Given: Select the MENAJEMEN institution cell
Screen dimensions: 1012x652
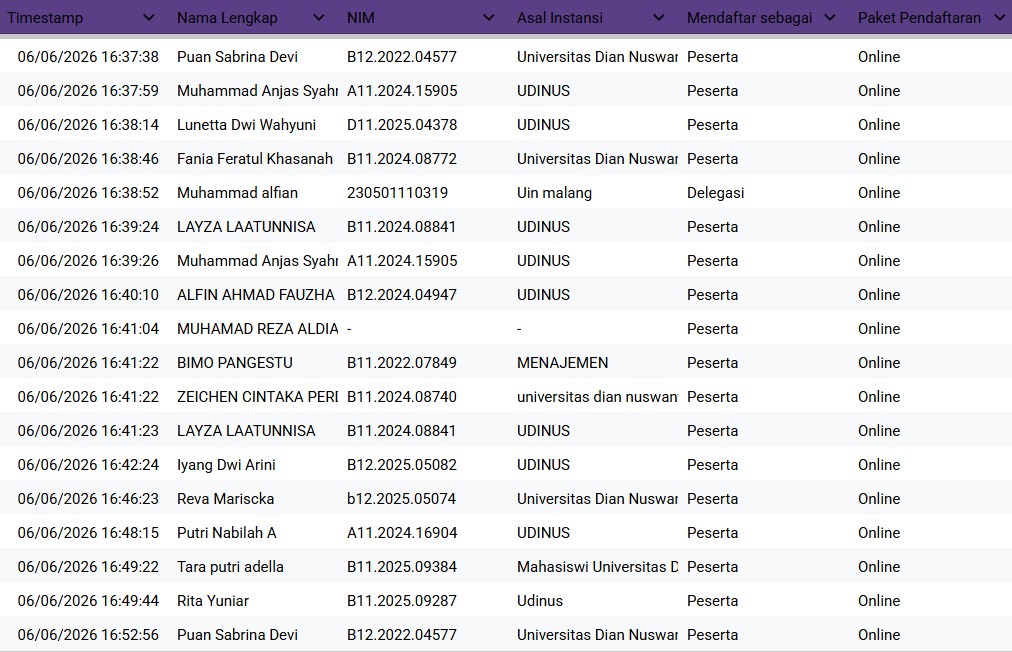Looking at the screenshot, I should (595, 363).
